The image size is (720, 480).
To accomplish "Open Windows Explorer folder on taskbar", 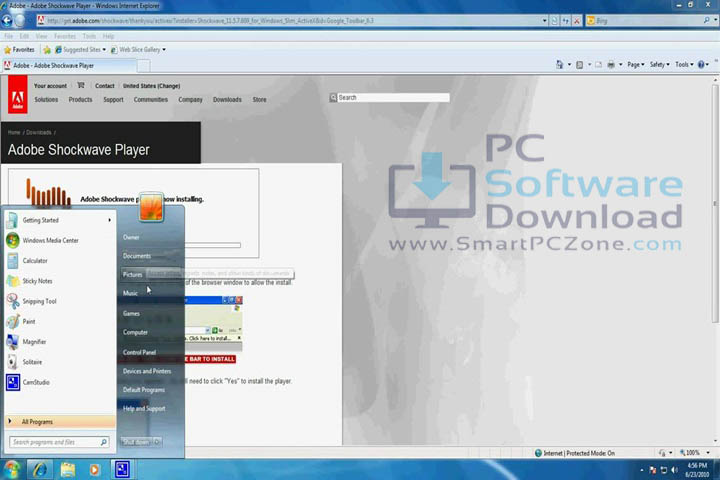I will 68,469.
